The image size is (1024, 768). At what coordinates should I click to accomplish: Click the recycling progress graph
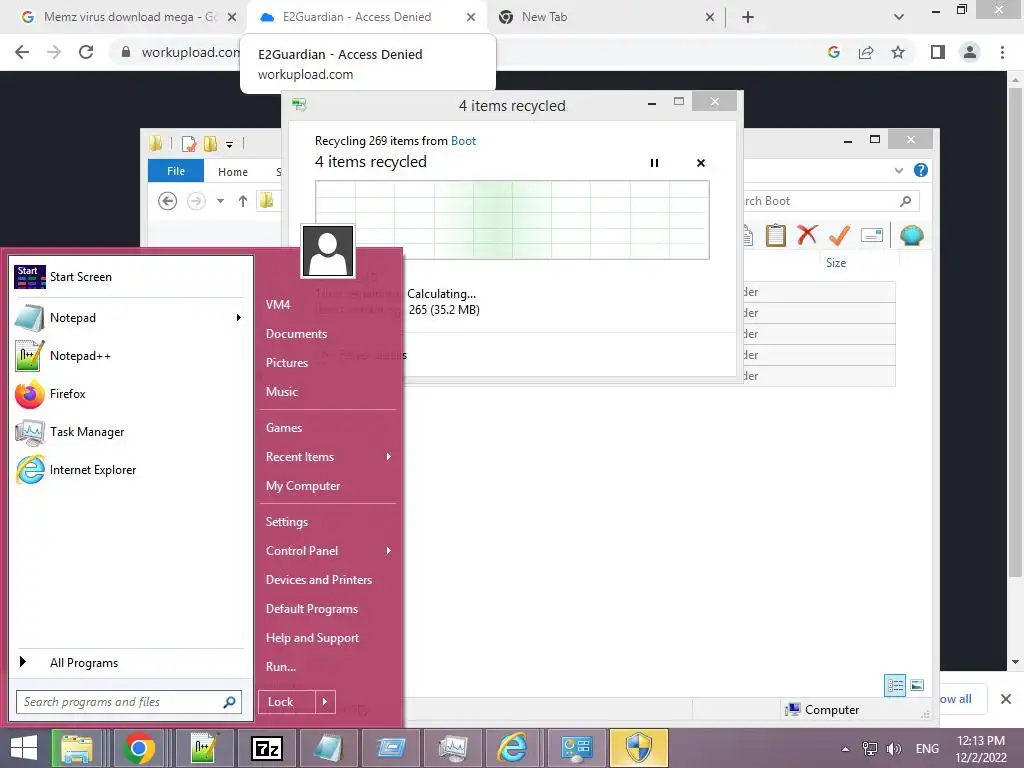coord(512,220)
